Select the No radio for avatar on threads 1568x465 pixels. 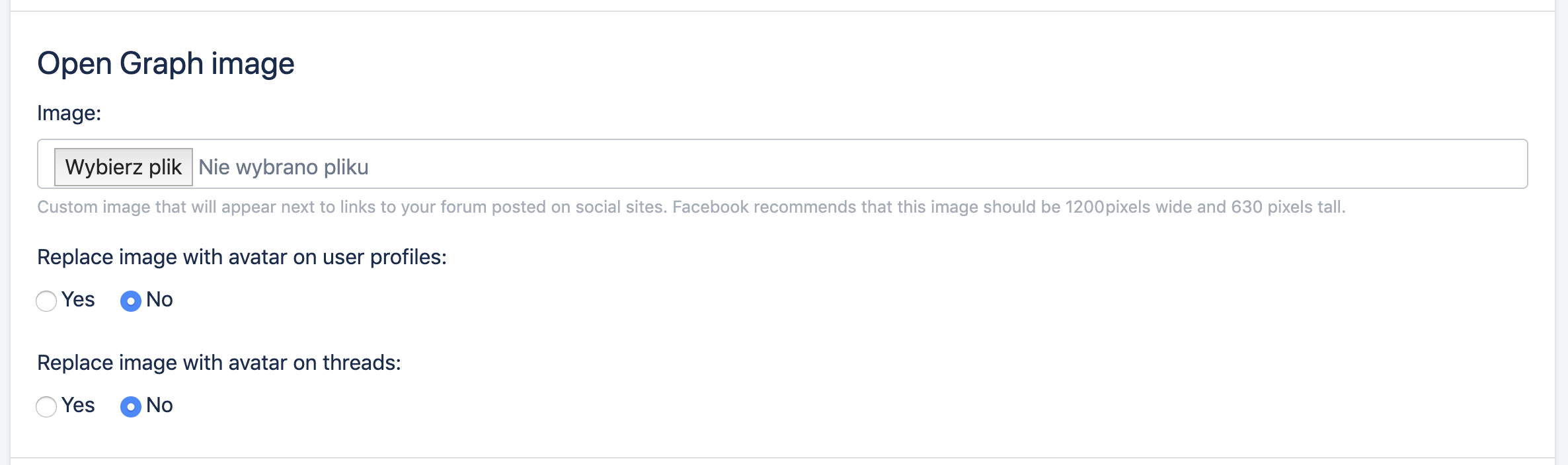click(131, 407)
